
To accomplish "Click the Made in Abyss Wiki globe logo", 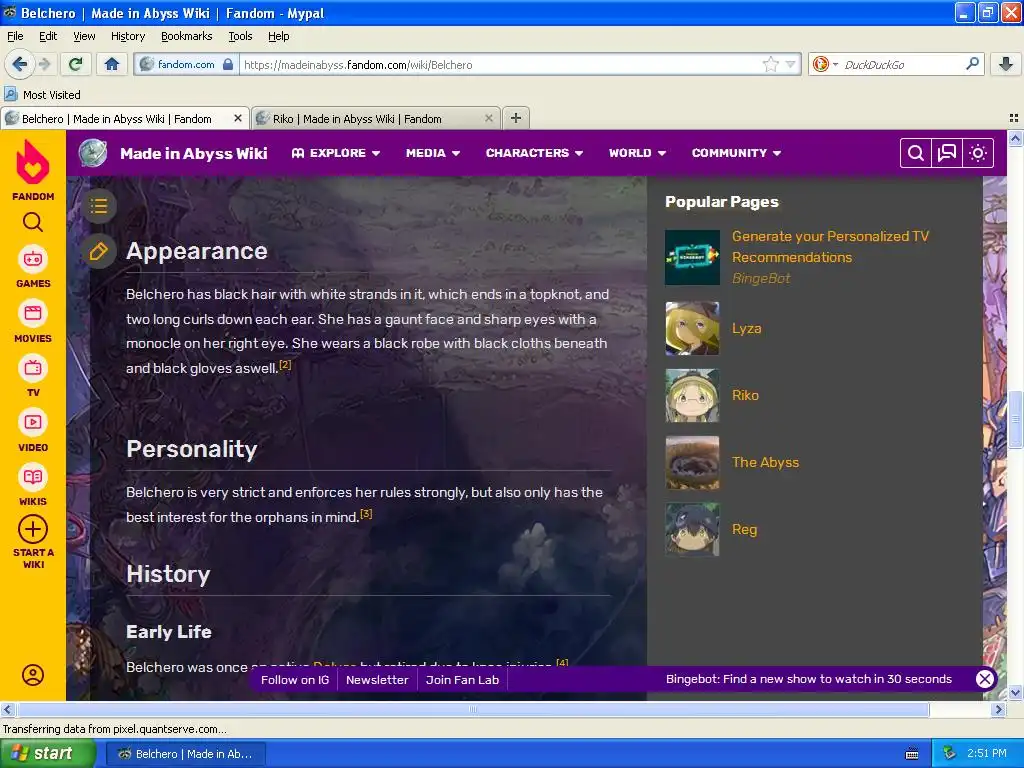I will coord(93,153).
